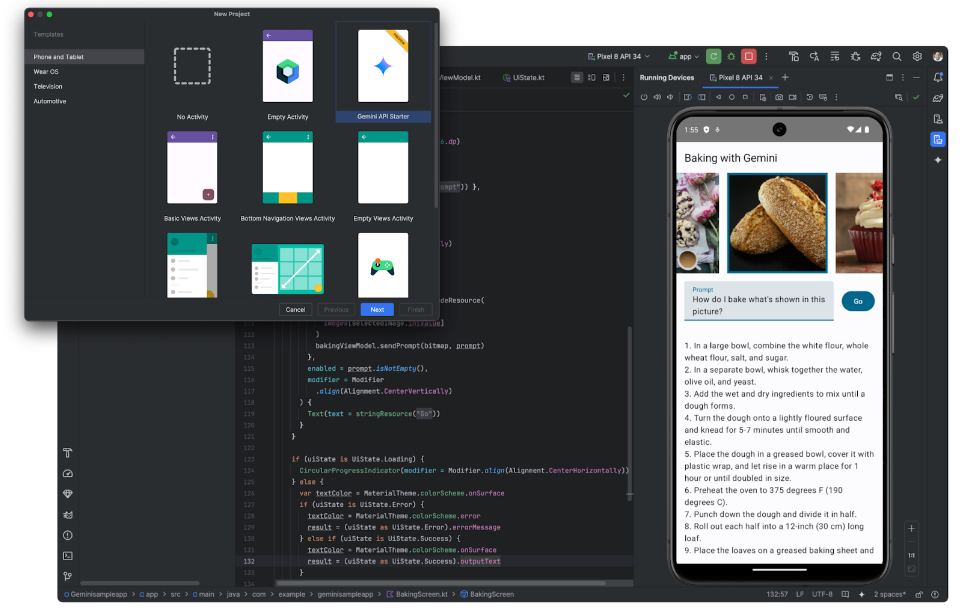Click the red Stop app button
The height and width of the screenshot is (614, 977).
pyautogui.click(x=749, y=56)
